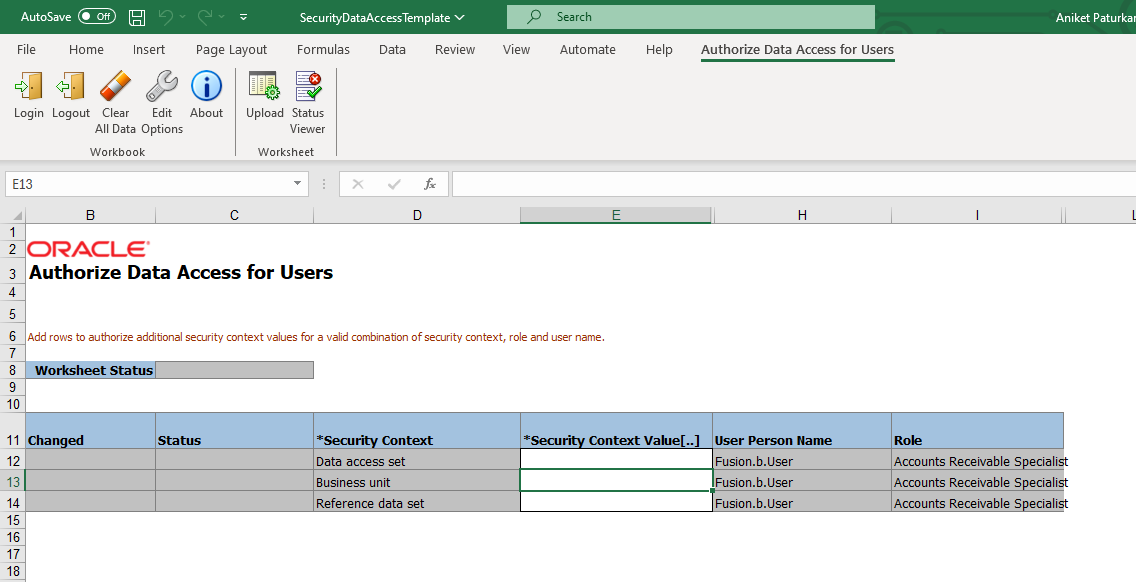Click the Status column header cell
The width and height of the screenshot is (1136, 582).
click(234, 431)
